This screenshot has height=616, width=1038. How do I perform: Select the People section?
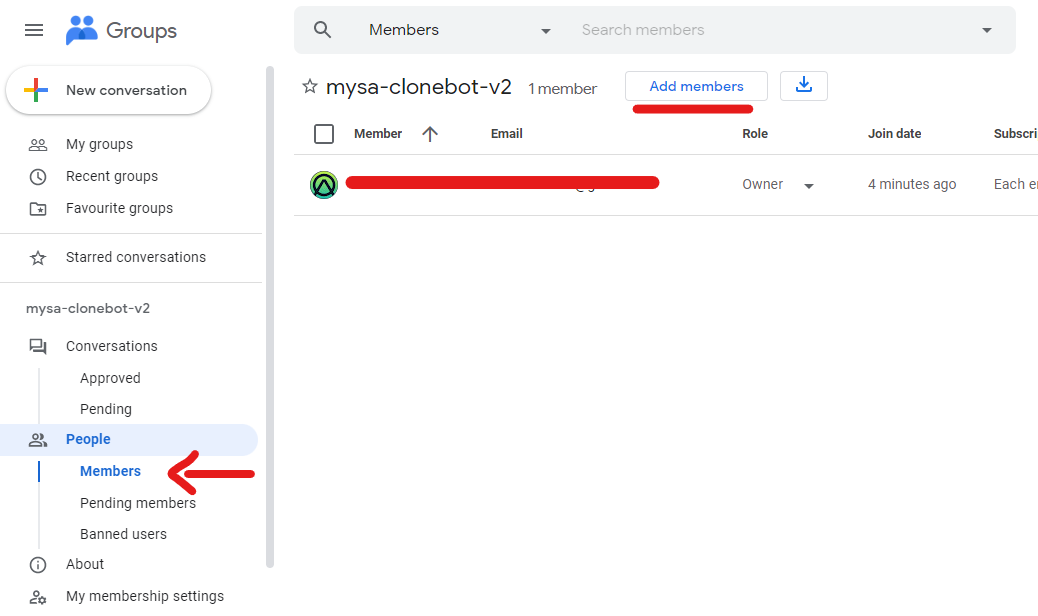pyautogui.click(x=128, y=439)
